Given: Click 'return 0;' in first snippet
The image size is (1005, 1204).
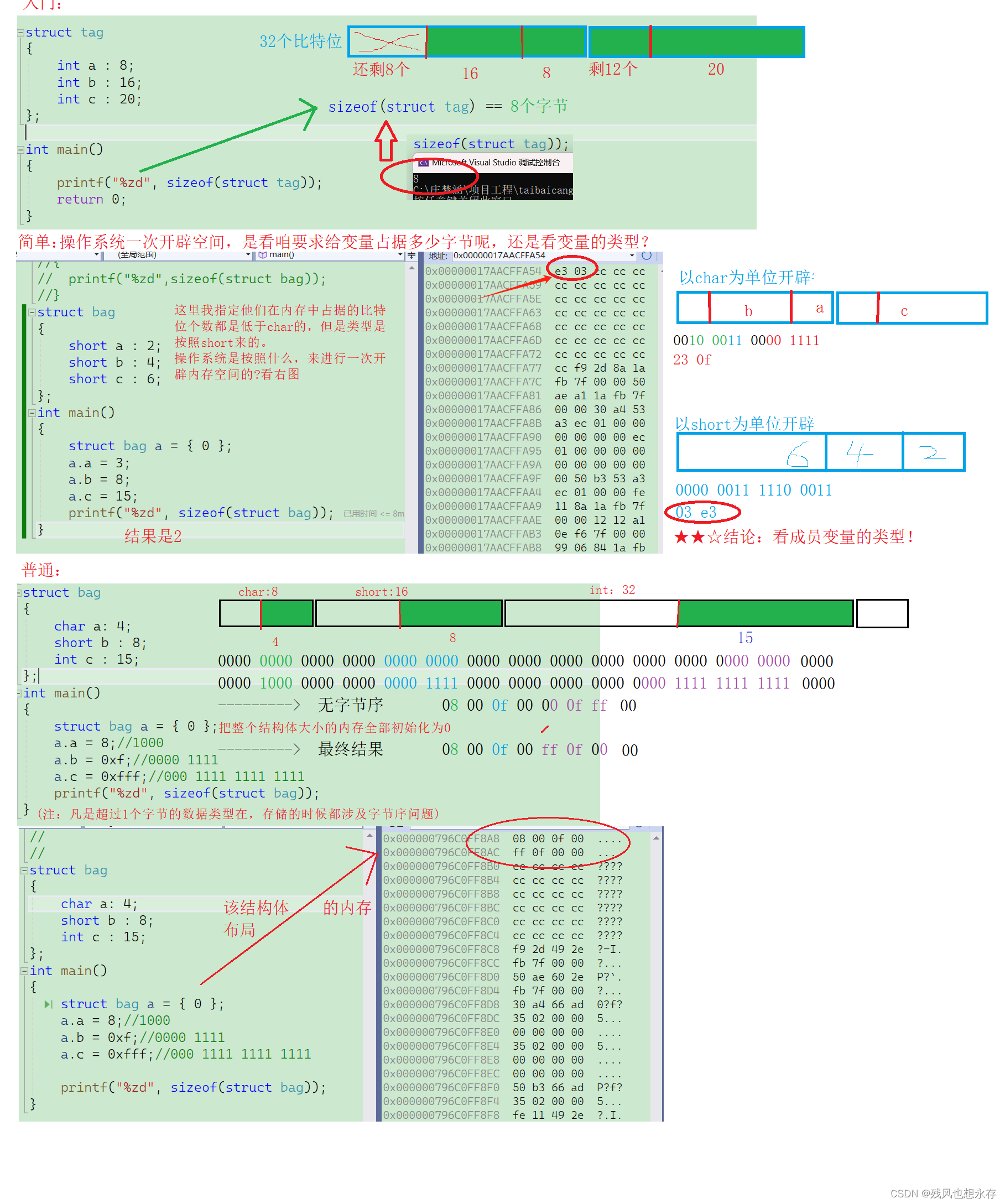Looking at the screenshot, I should point(91,200).
